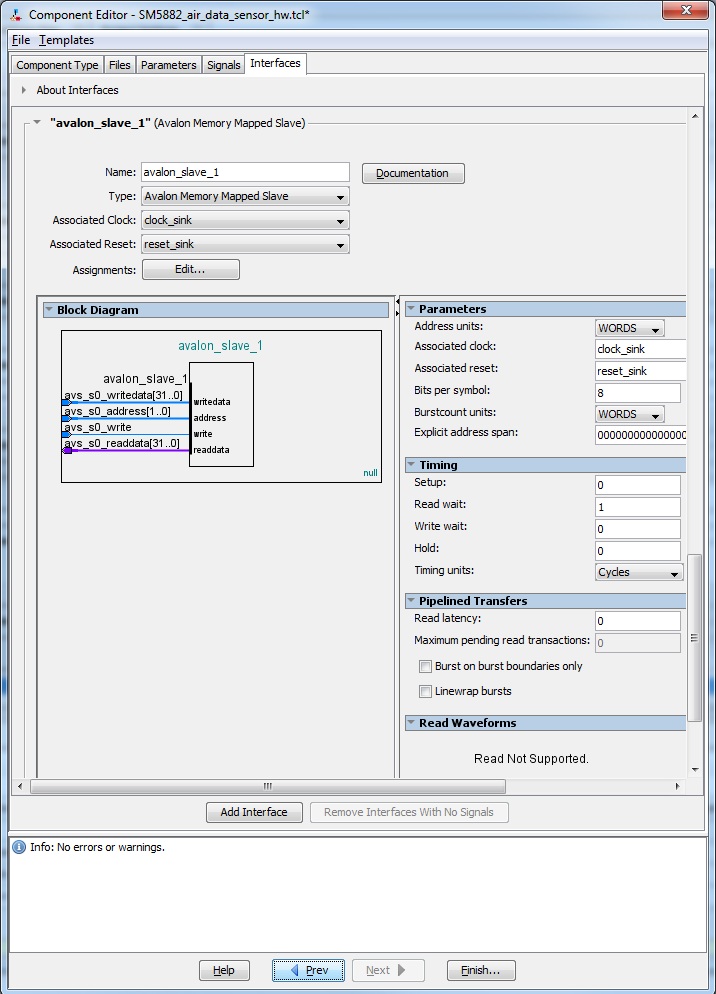The height and width of the screenshot is (994, 716).
Task: Select the avs_s0_readdata signal in diagram
Action: pyautogui.click(x=122, y=443)
